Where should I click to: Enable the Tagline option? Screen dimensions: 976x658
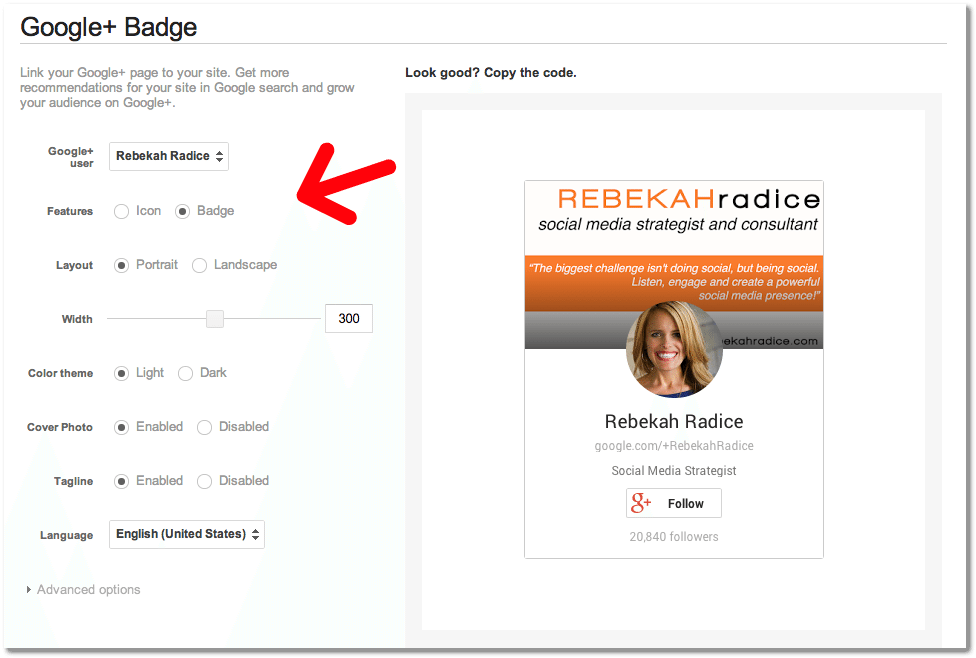121,482
